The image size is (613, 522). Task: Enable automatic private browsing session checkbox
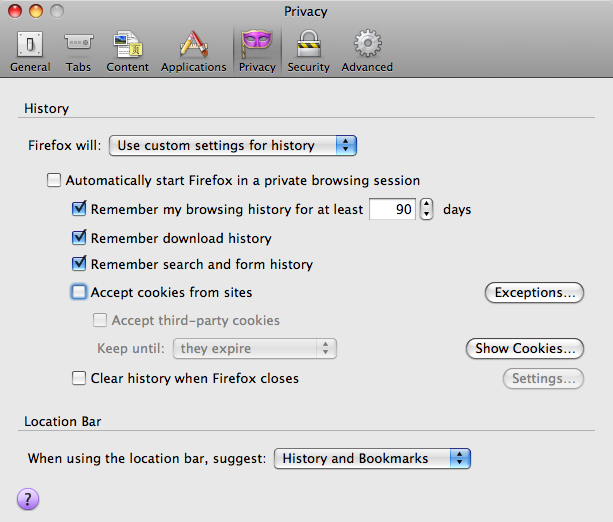click(54, 181)
